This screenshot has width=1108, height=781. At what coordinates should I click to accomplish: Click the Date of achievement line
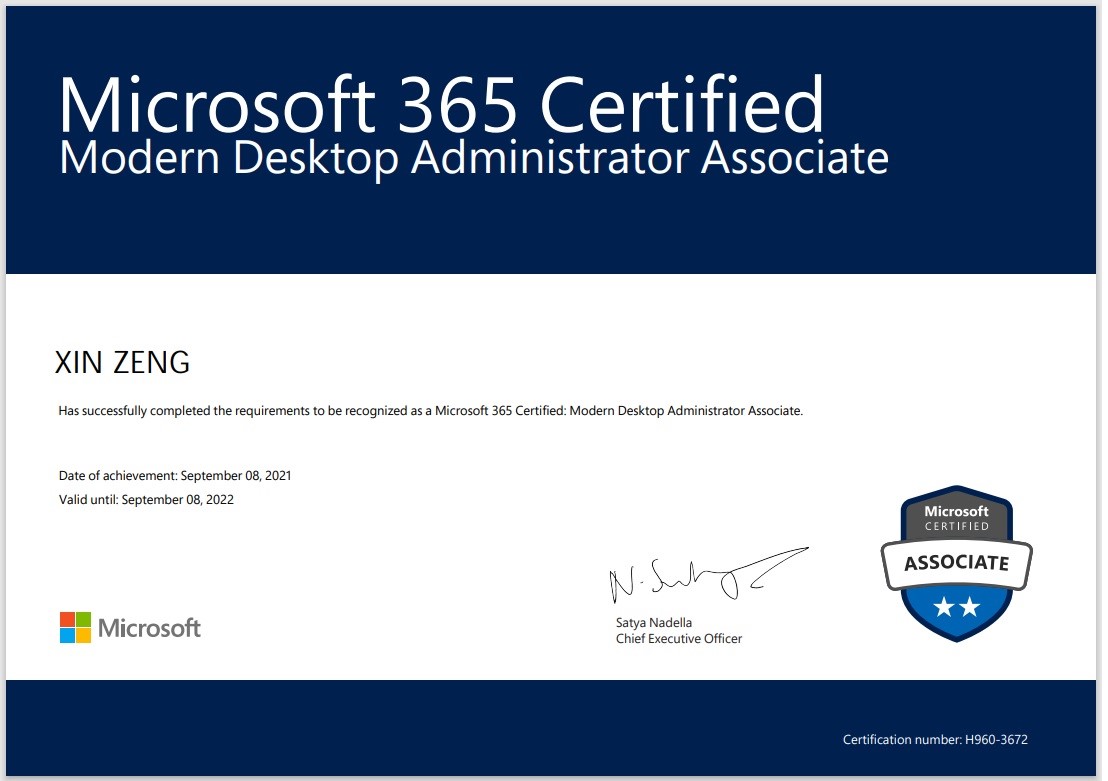[x=175, y=476]
